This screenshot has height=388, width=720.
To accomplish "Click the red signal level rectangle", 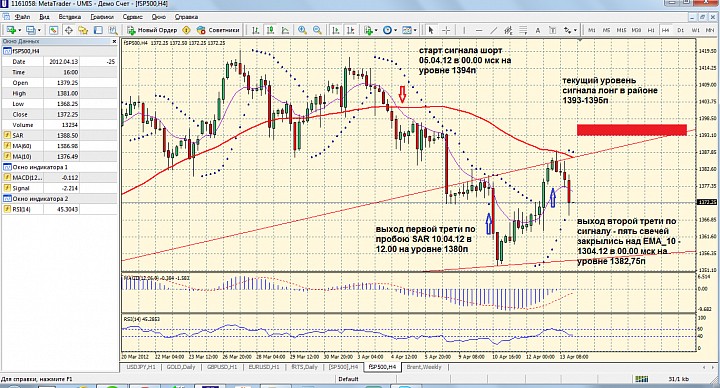I will click(632, 130).
